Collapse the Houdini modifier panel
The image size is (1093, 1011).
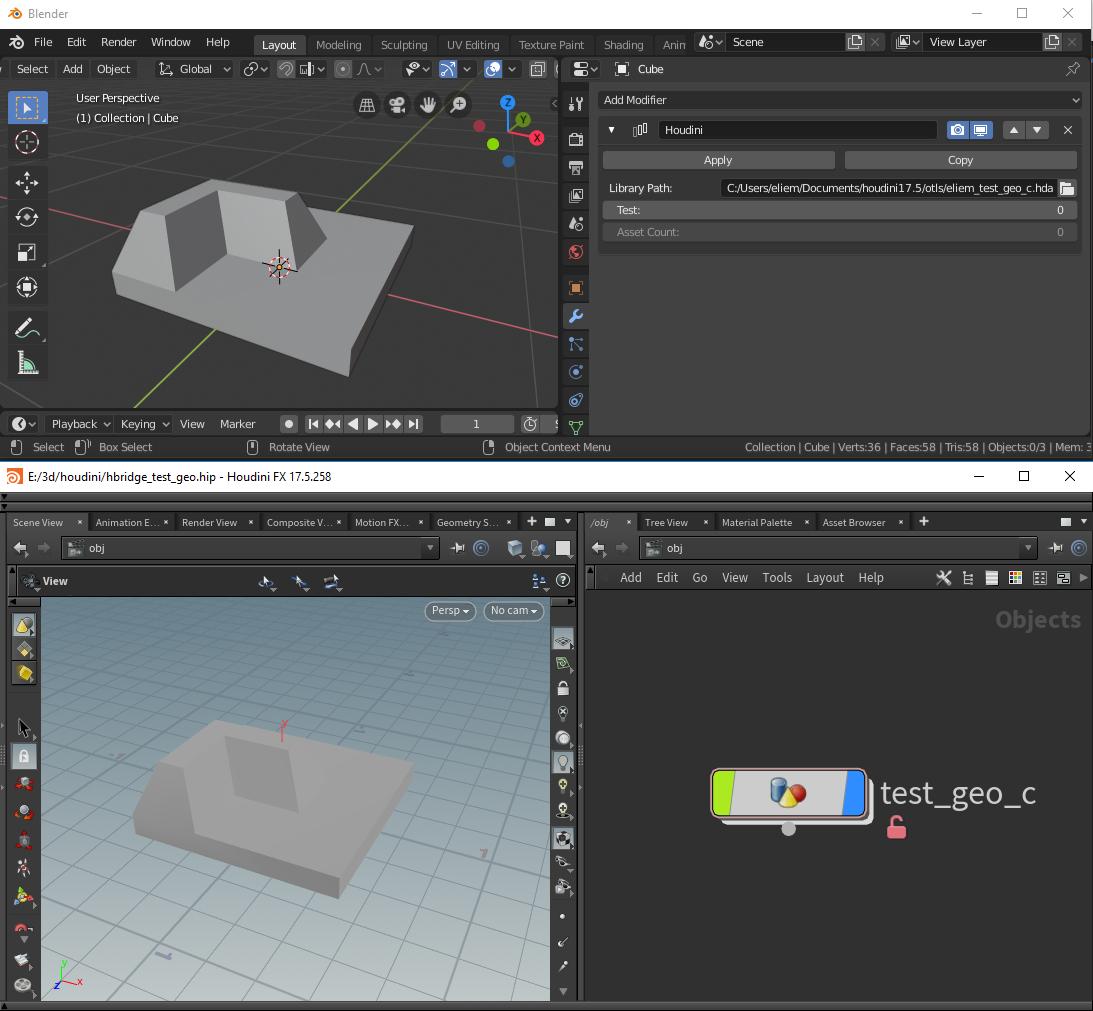[611, 130]
